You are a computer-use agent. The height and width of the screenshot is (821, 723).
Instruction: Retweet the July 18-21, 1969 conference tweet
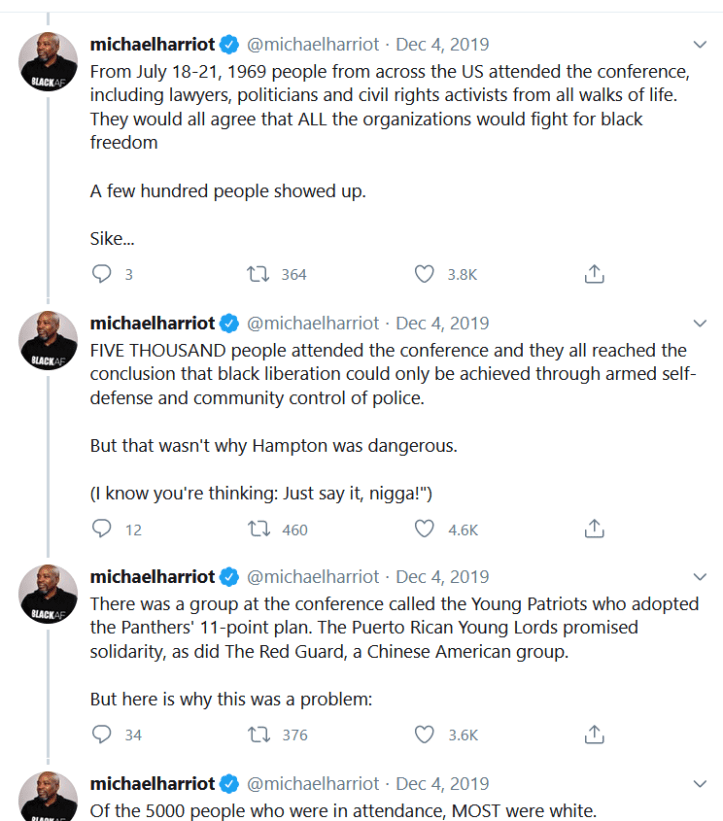tap(262, 274)
